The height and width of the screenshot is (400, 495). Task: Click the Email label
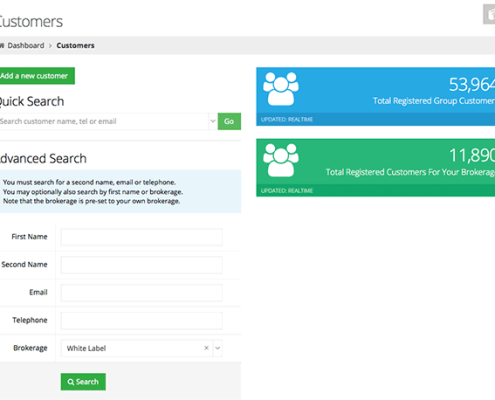(x=38, y=292)
